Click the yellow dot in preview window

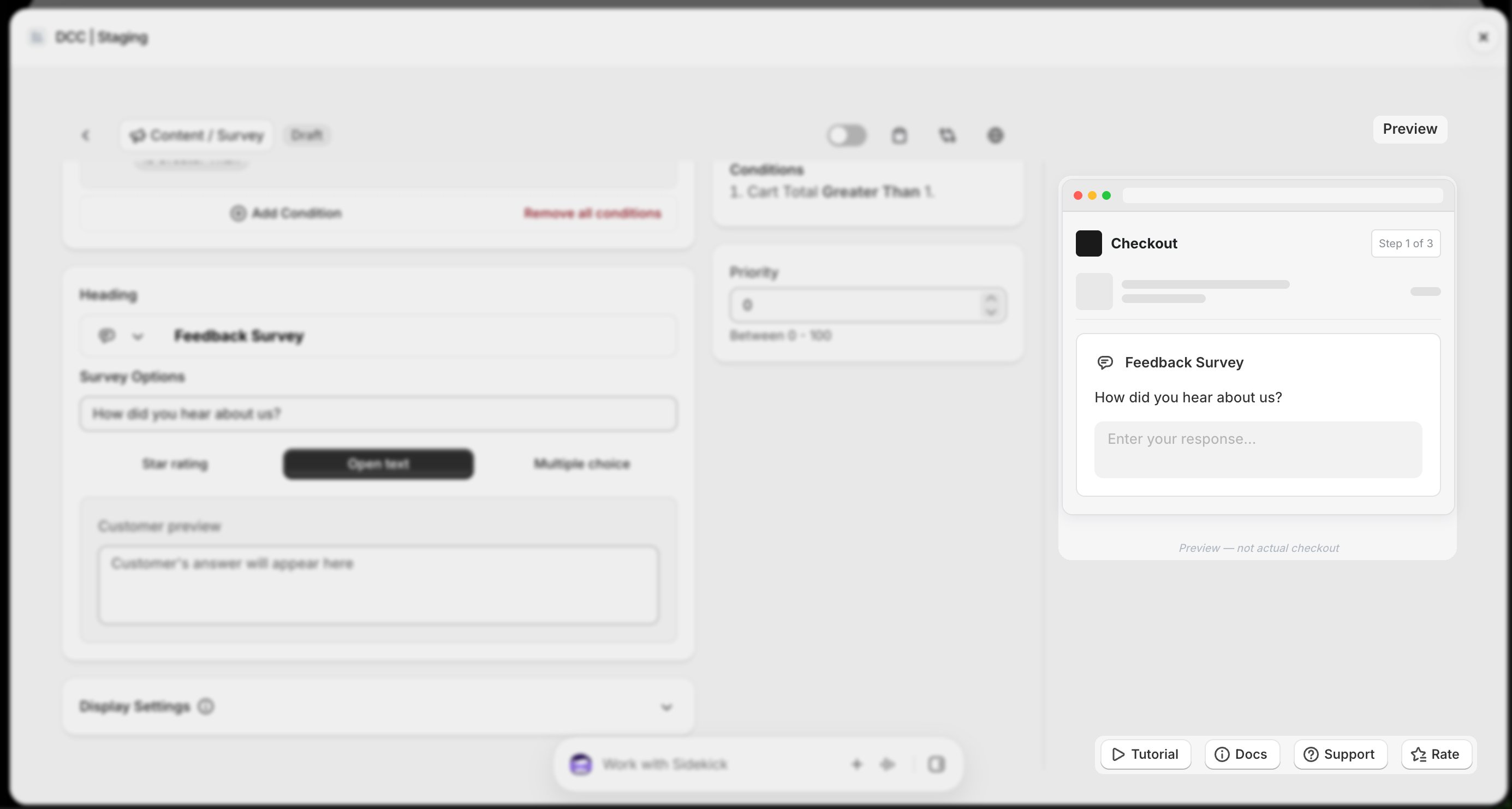point(1092,195)
